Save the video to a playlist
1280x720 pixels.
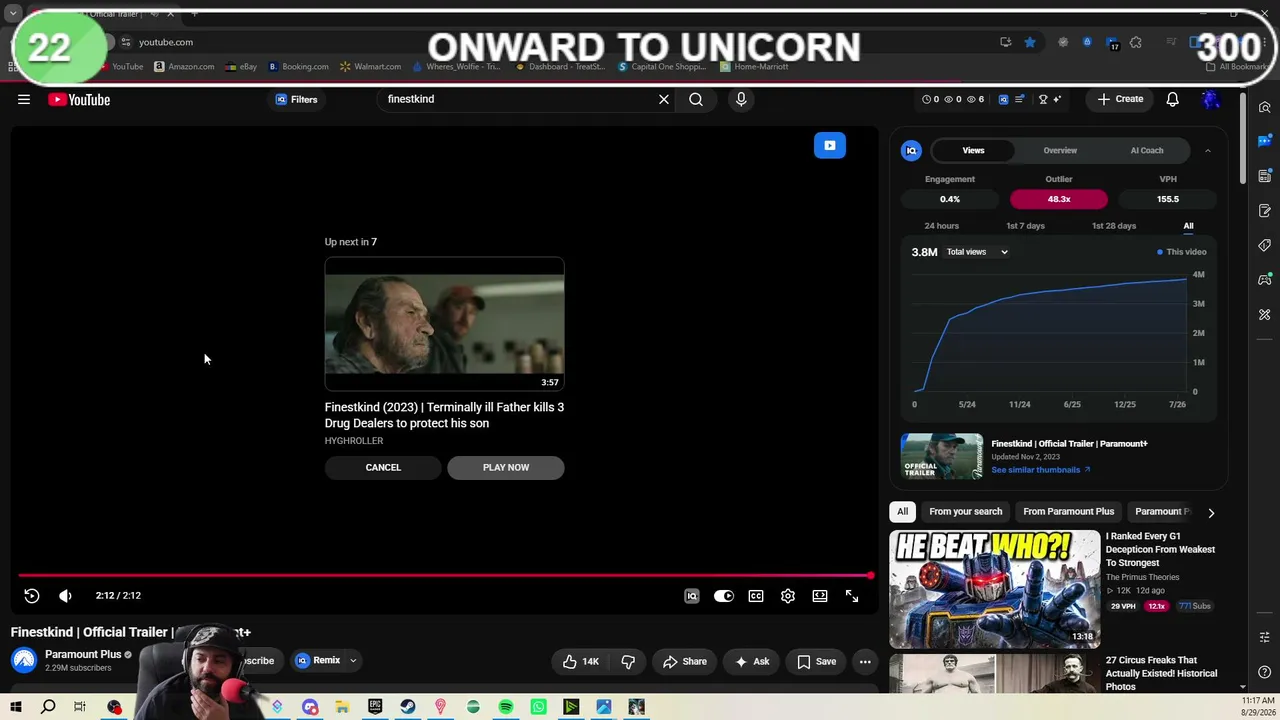point(817,661)
